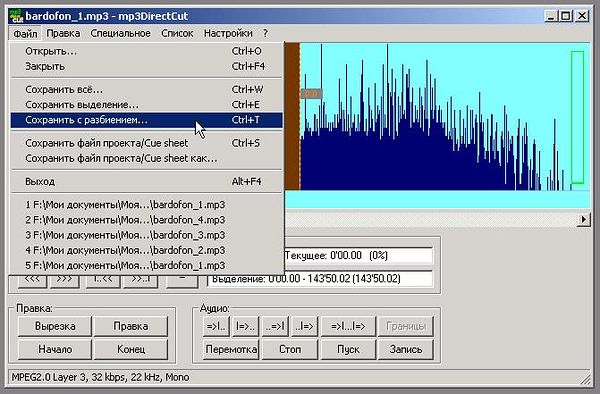
Task: Open the 'Специальное' menu
Action: 121,34
